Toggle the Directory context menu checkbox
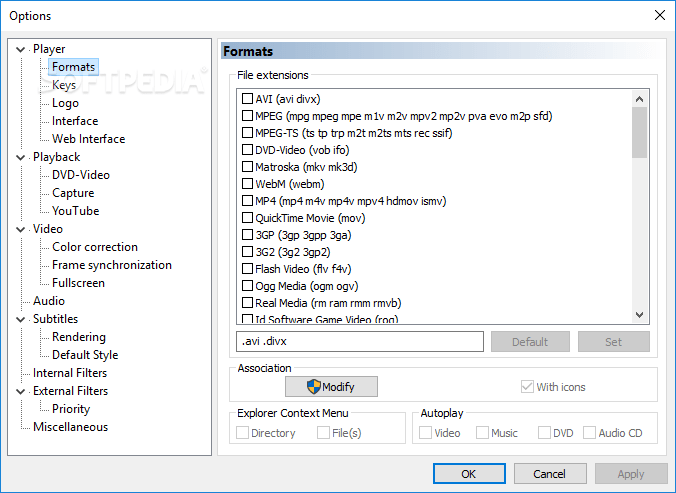This screenshot has width=676, height=493. pyautogui.click(x=242, y=433)
